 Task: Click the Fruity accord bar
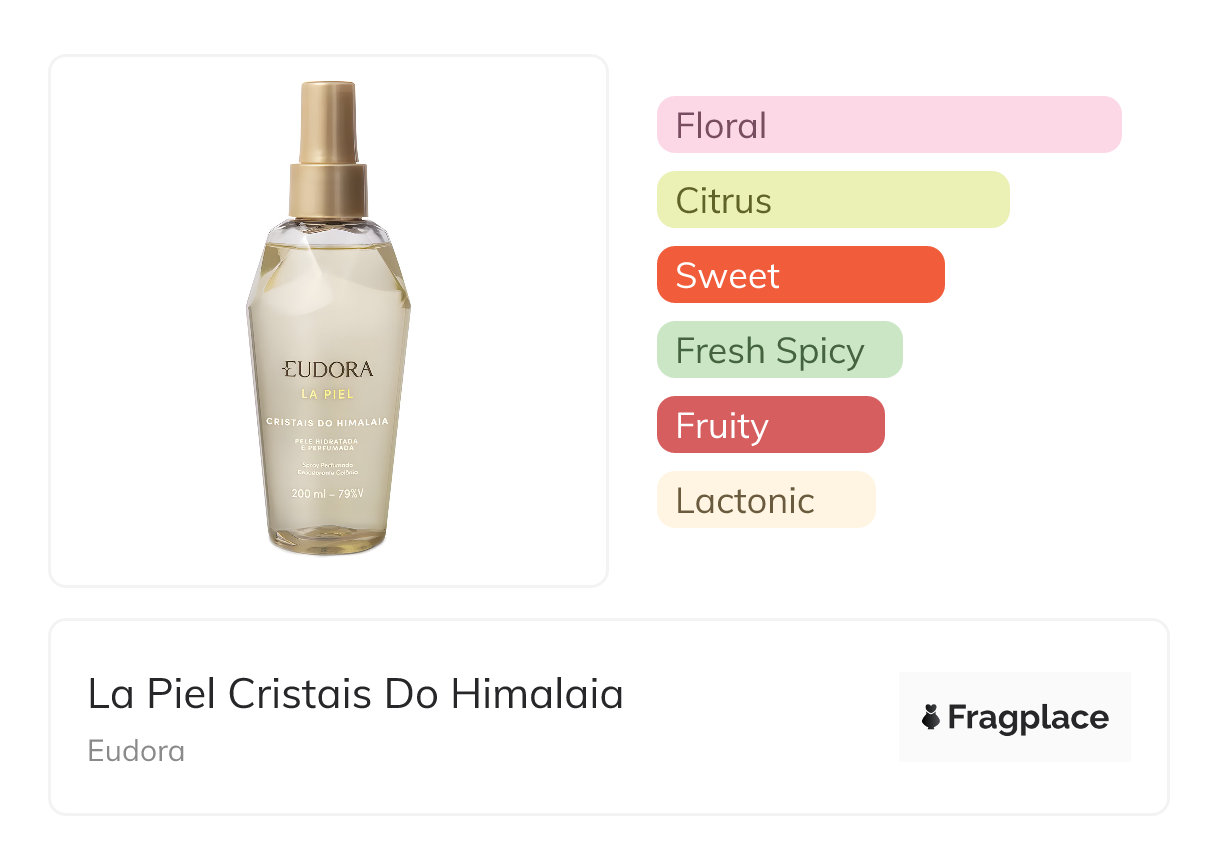pyautogui.click(x=770, y=425)
